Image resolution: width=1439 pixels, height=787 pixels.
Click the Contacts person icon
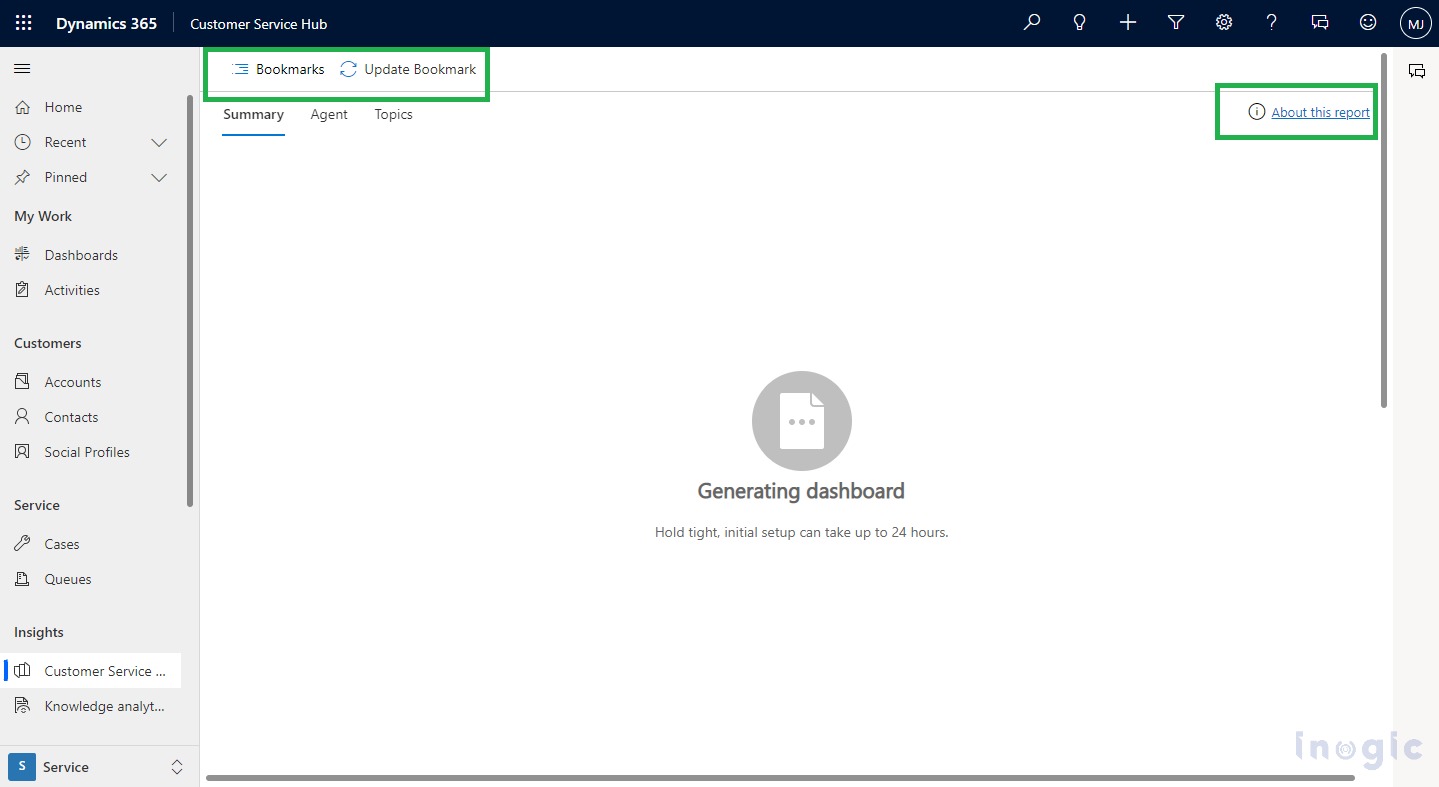tap(22, 417)
